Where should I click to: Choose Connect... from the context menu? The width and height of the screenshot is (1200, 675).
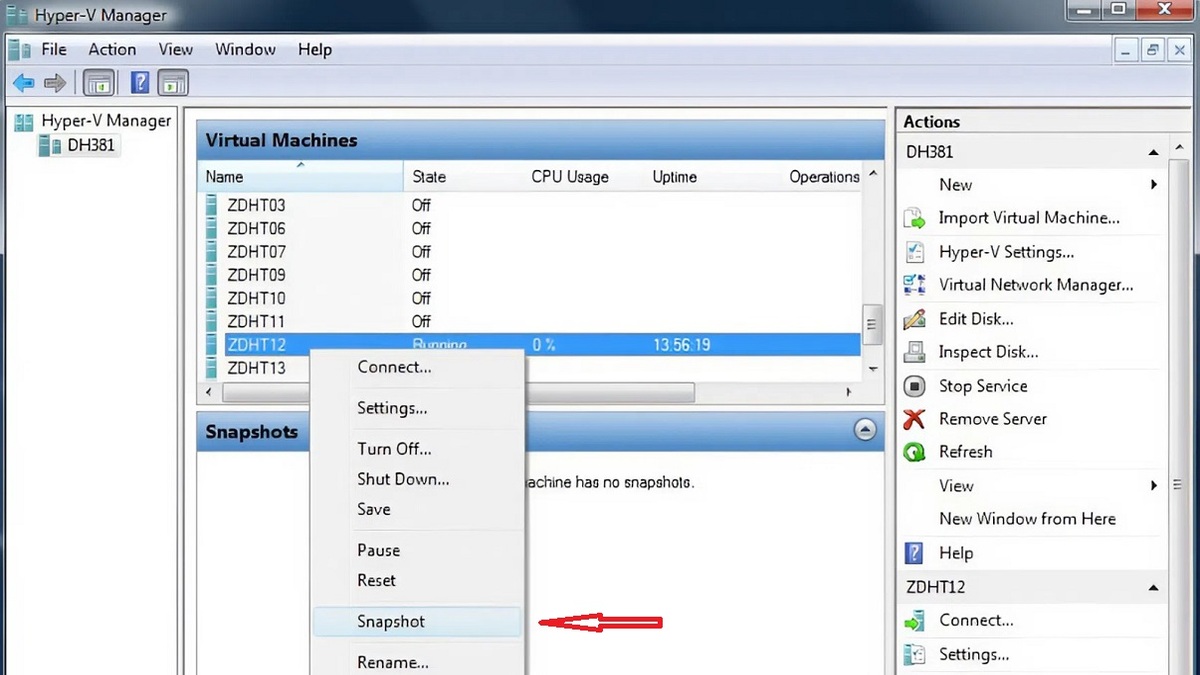(418, 367)
